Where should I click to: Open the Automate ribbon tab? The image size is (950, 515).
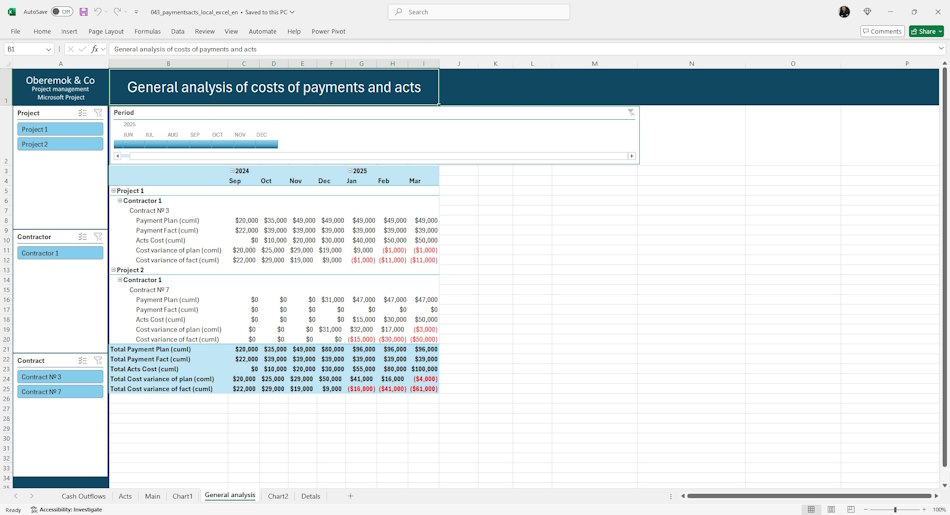click(x=262, y=31)
